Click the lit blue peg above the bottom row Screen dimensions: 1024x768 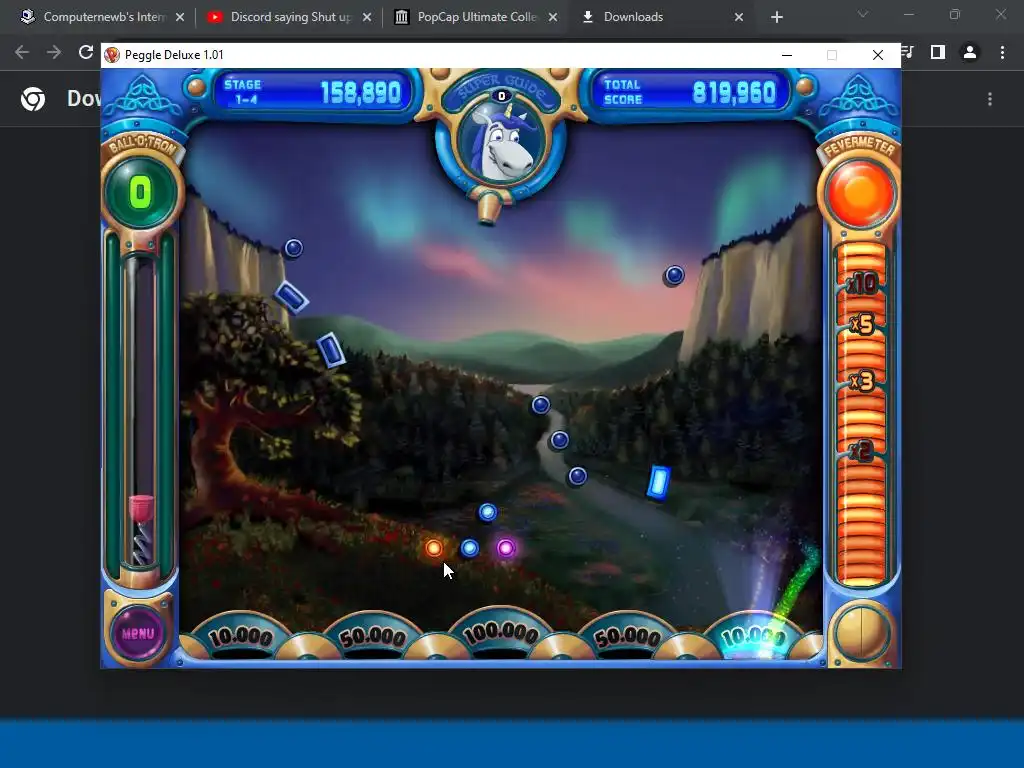(x=487, y=513)
